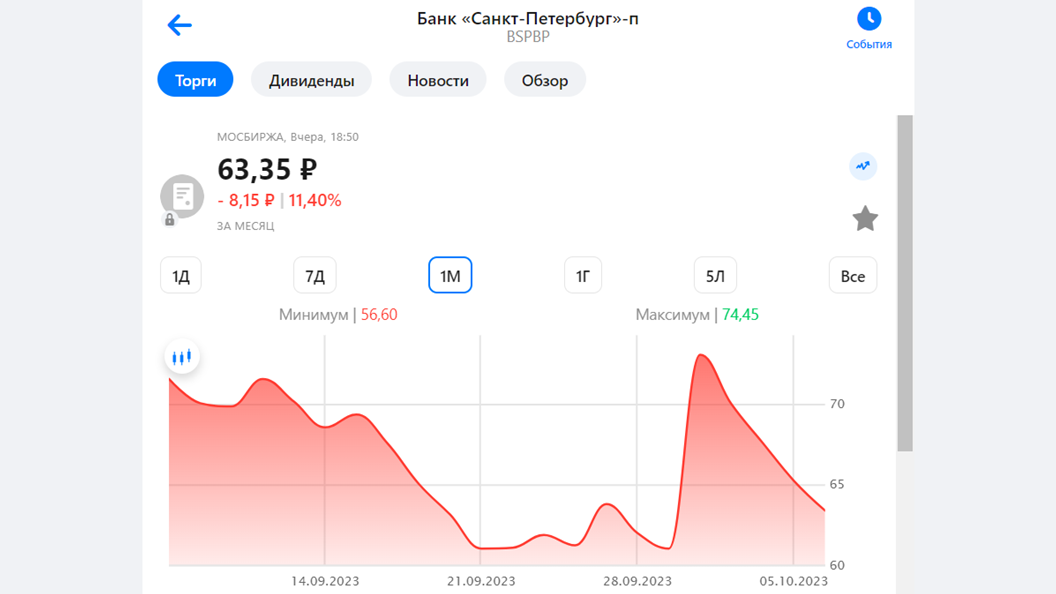Select the 1М period
This screenshot has width=1056, height=594.
point(450,275)
